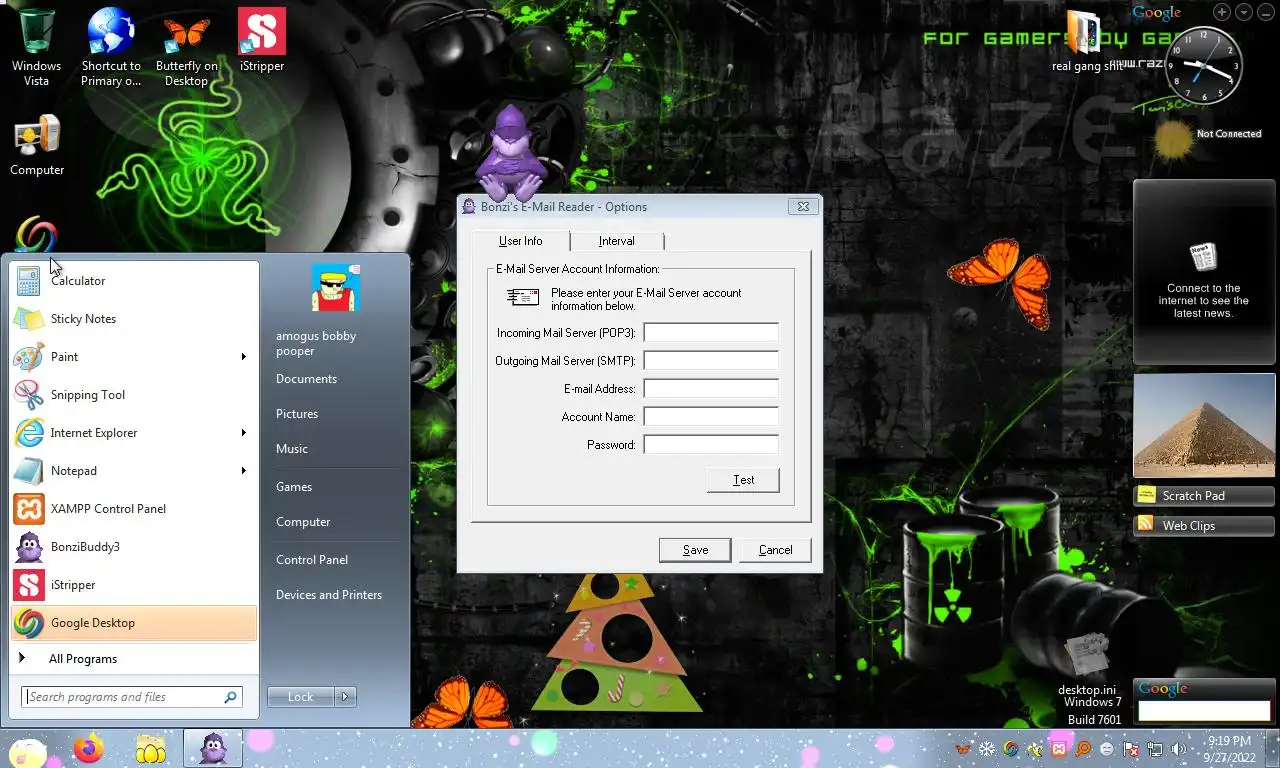Click the snowflake tray icon
This screenshot has width=1280, height=768.
tap(987, 749)
